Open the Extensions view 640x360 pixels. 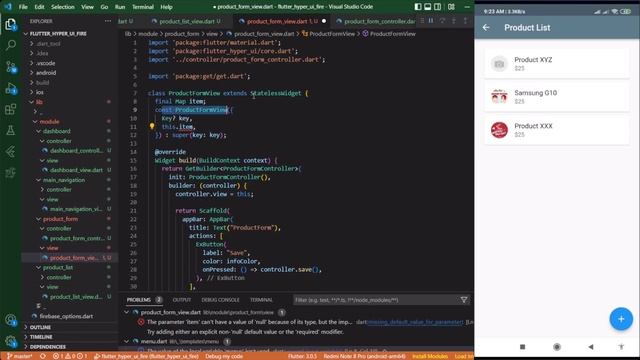[11, 109]
